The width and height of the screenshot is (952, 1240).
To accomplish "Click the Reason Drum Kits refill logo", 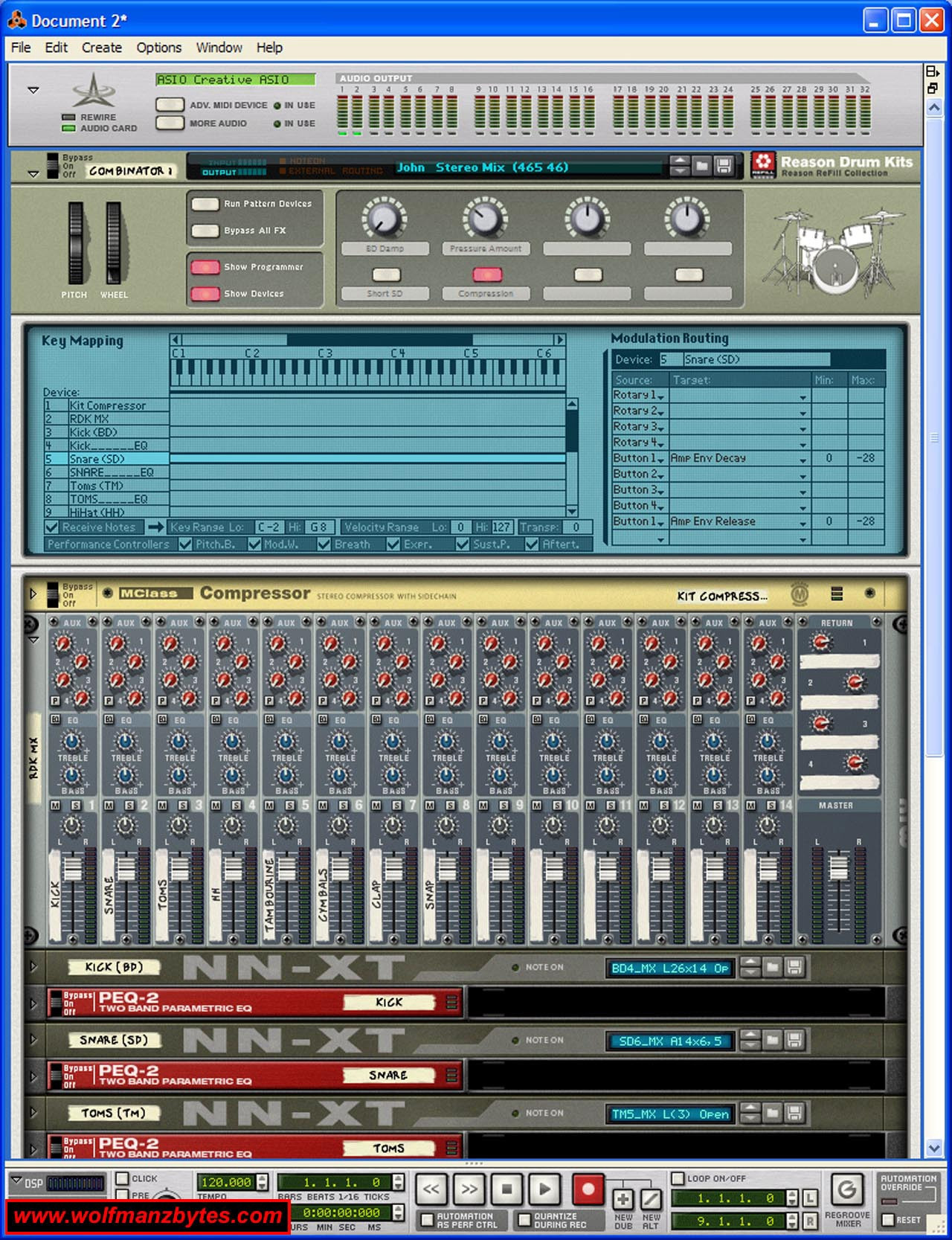I will [763, 164].
